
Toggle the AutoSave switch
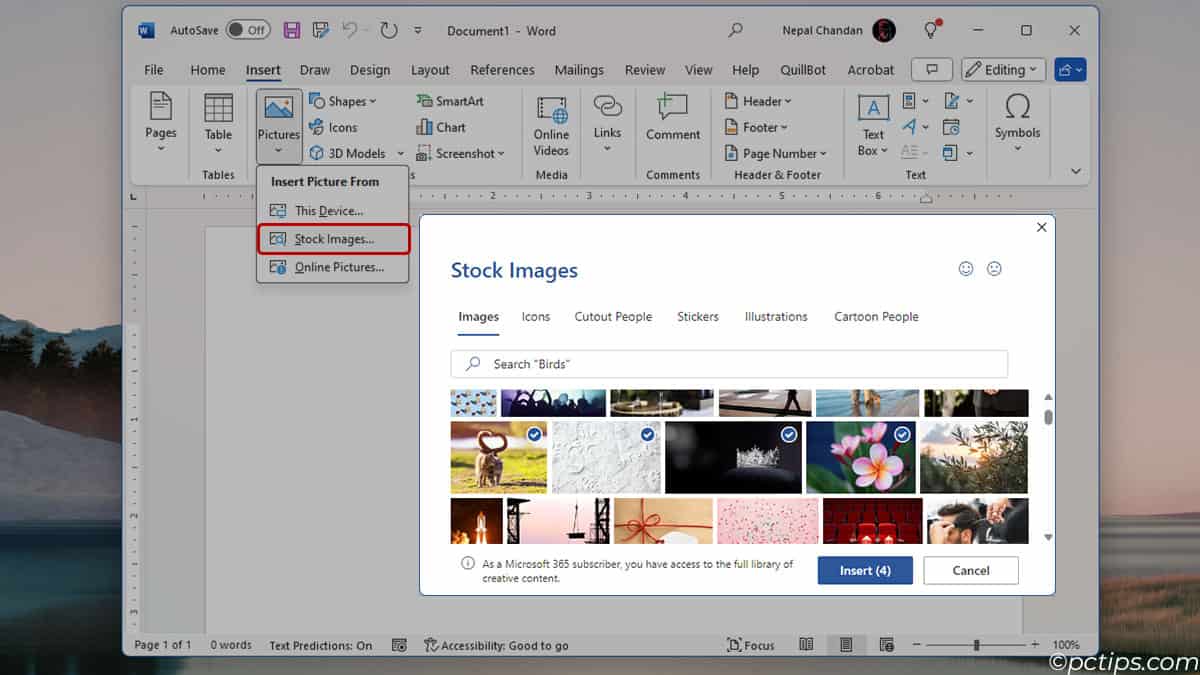coord(247,30)
